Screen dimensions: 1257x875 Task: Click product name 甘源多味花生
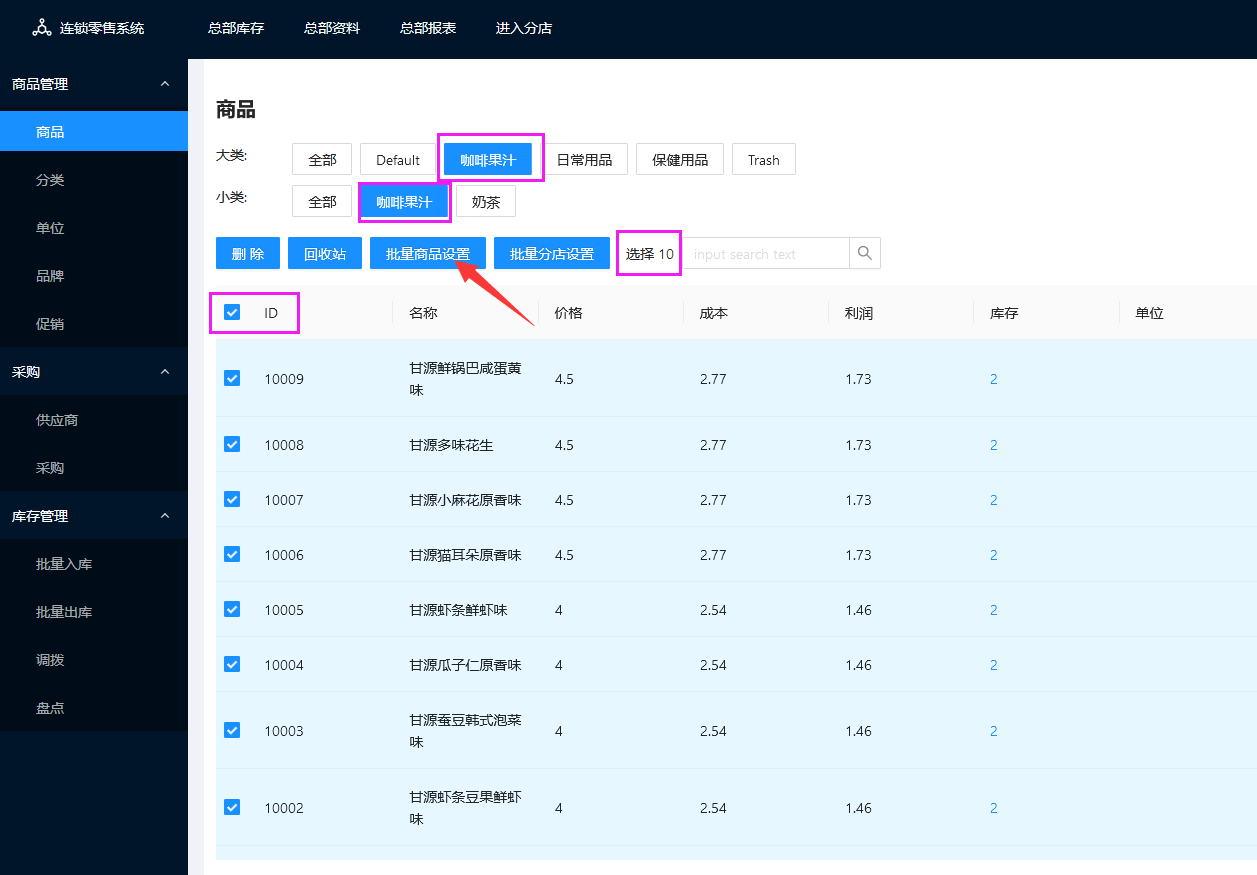click(451, 444)
